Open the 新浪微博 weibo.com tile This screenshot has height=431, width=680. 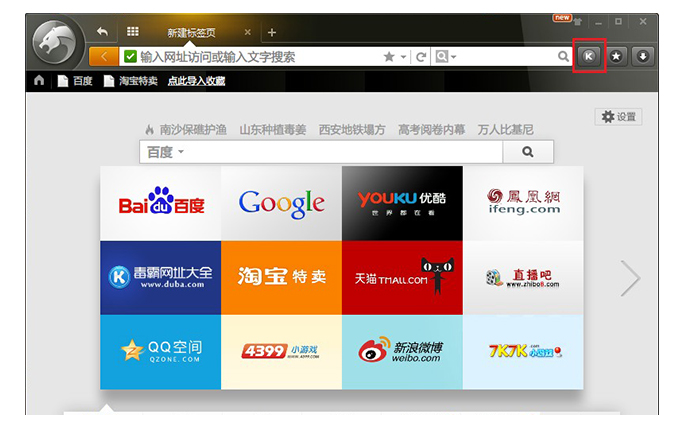point(402,352)
